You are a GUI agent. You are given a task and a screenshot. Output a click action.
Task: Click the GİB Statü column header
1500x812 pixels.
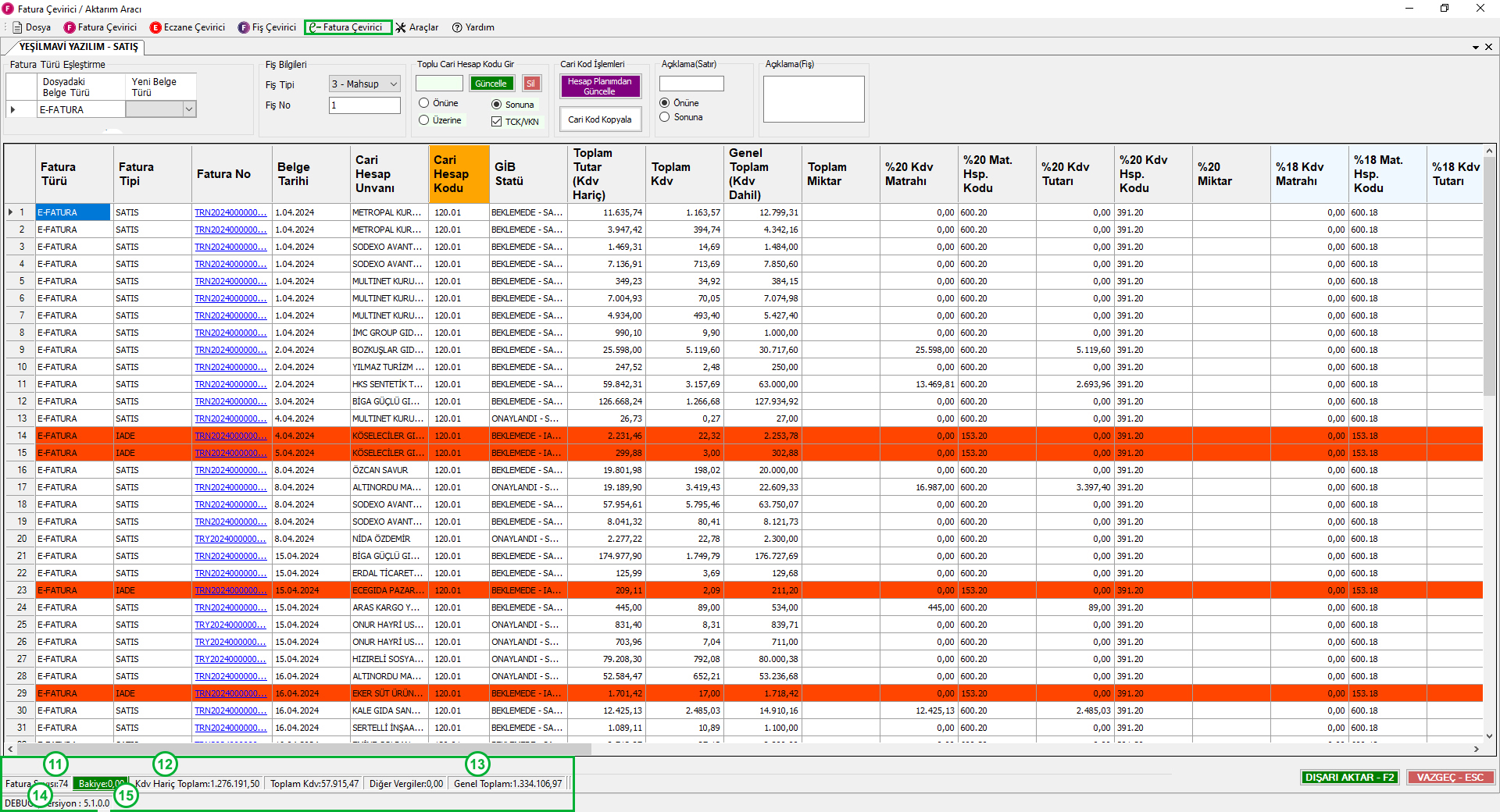[x=528, y=174]
